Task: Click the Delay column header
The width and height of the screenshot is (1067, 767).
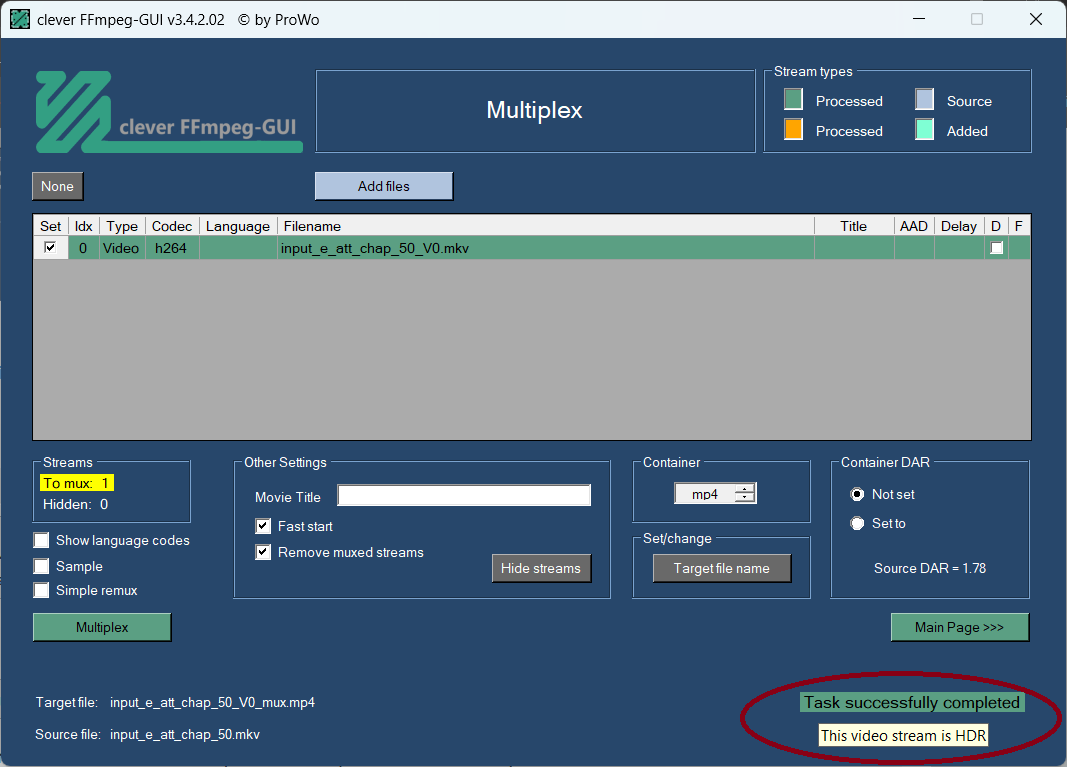Action: coord(959,226)
